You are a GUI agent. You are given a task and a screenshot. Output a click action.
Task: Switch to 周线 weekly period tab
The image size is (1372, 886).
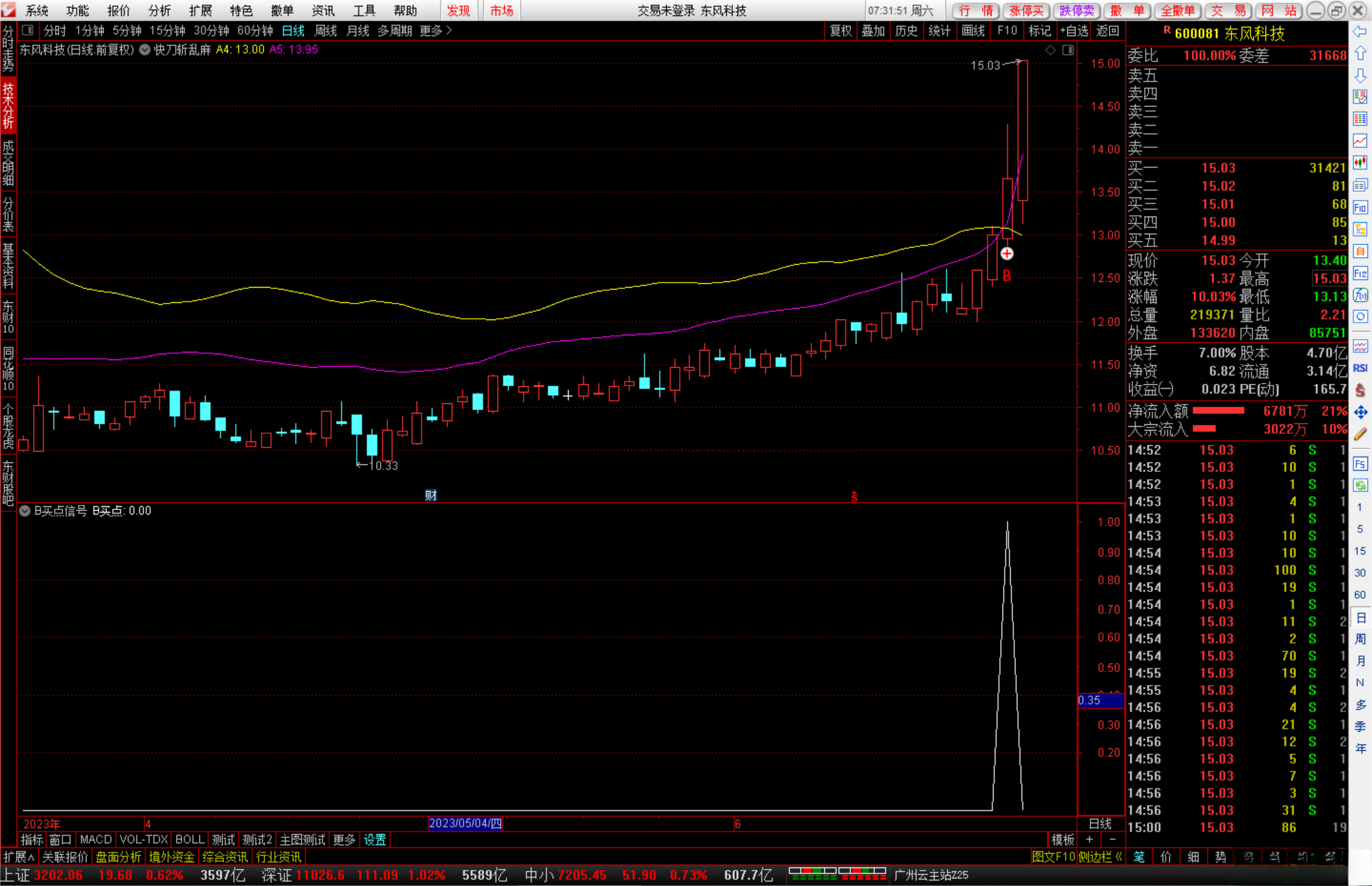point(326,30)
